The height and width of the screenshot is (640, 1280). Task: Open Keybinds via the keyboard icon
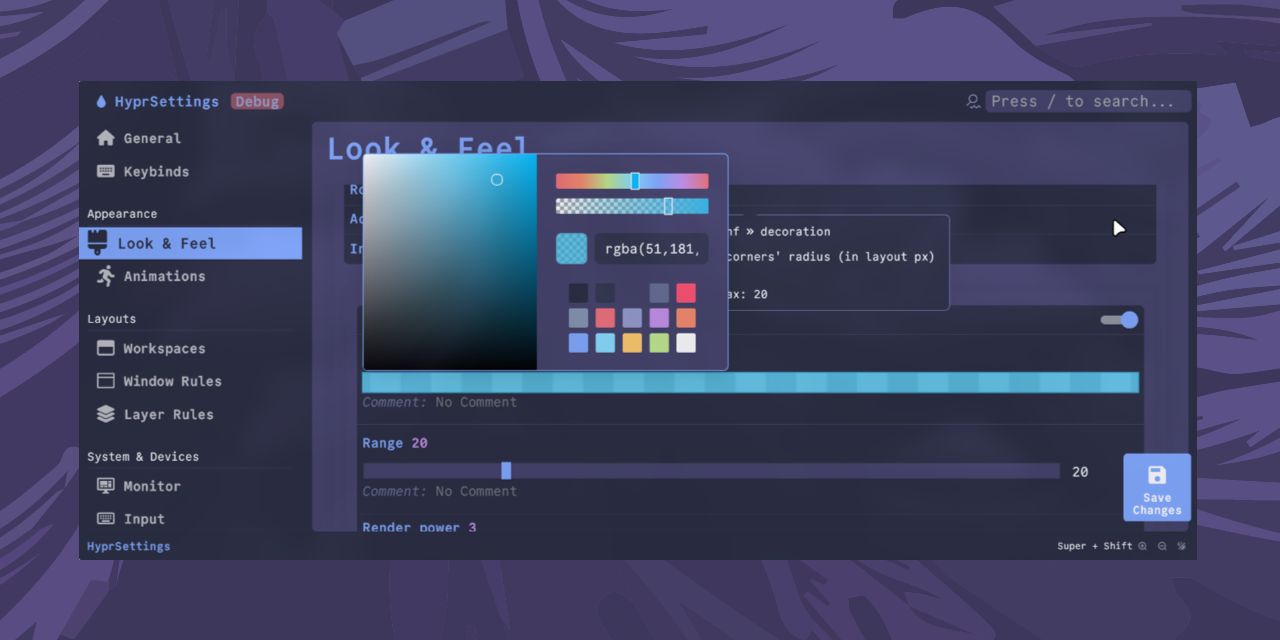pyautogui.click(x=108, y=171)
